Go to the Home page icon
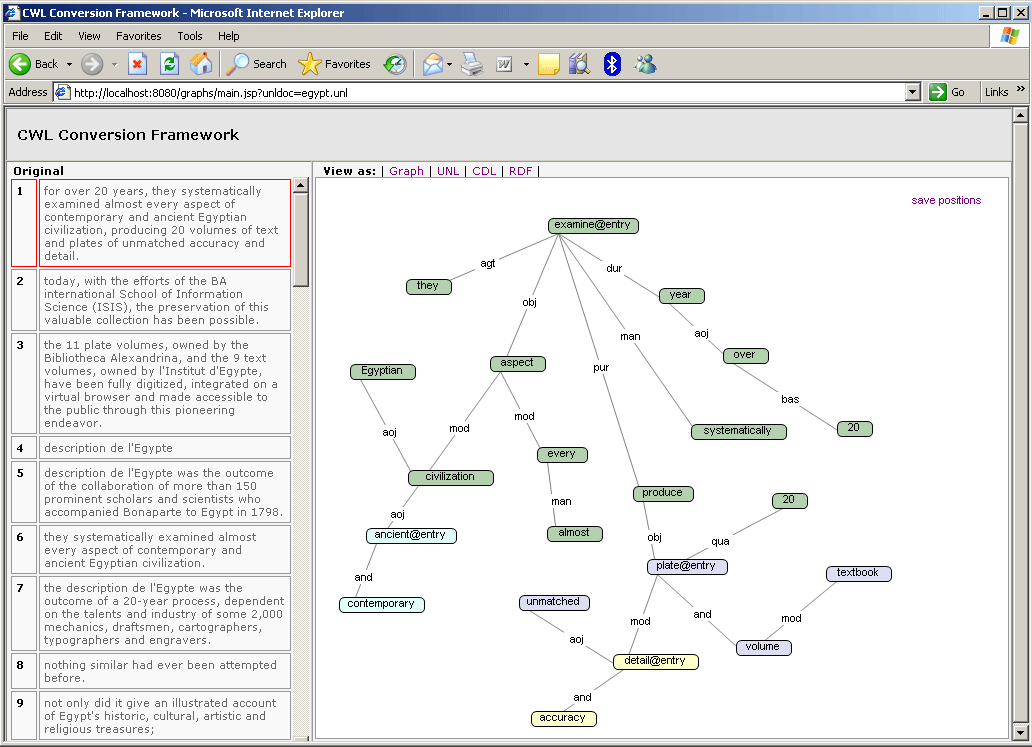The width and height of the screenshot is (1032, 747). (x=201, y=64)
